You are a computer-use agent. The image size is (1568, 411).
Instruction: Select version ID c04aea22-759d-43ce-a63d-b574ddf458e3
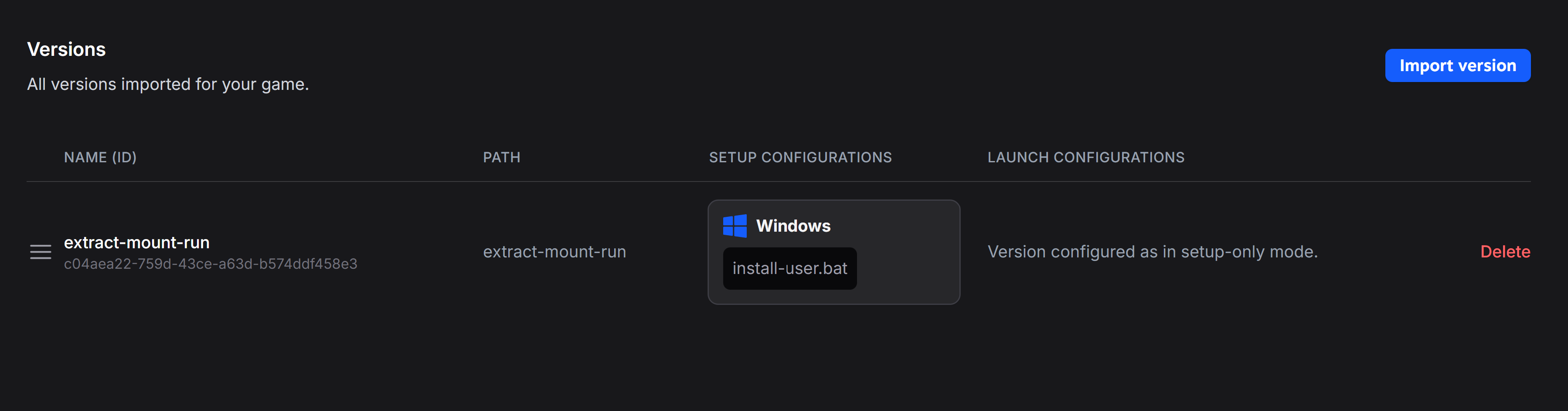pos(211,264)
